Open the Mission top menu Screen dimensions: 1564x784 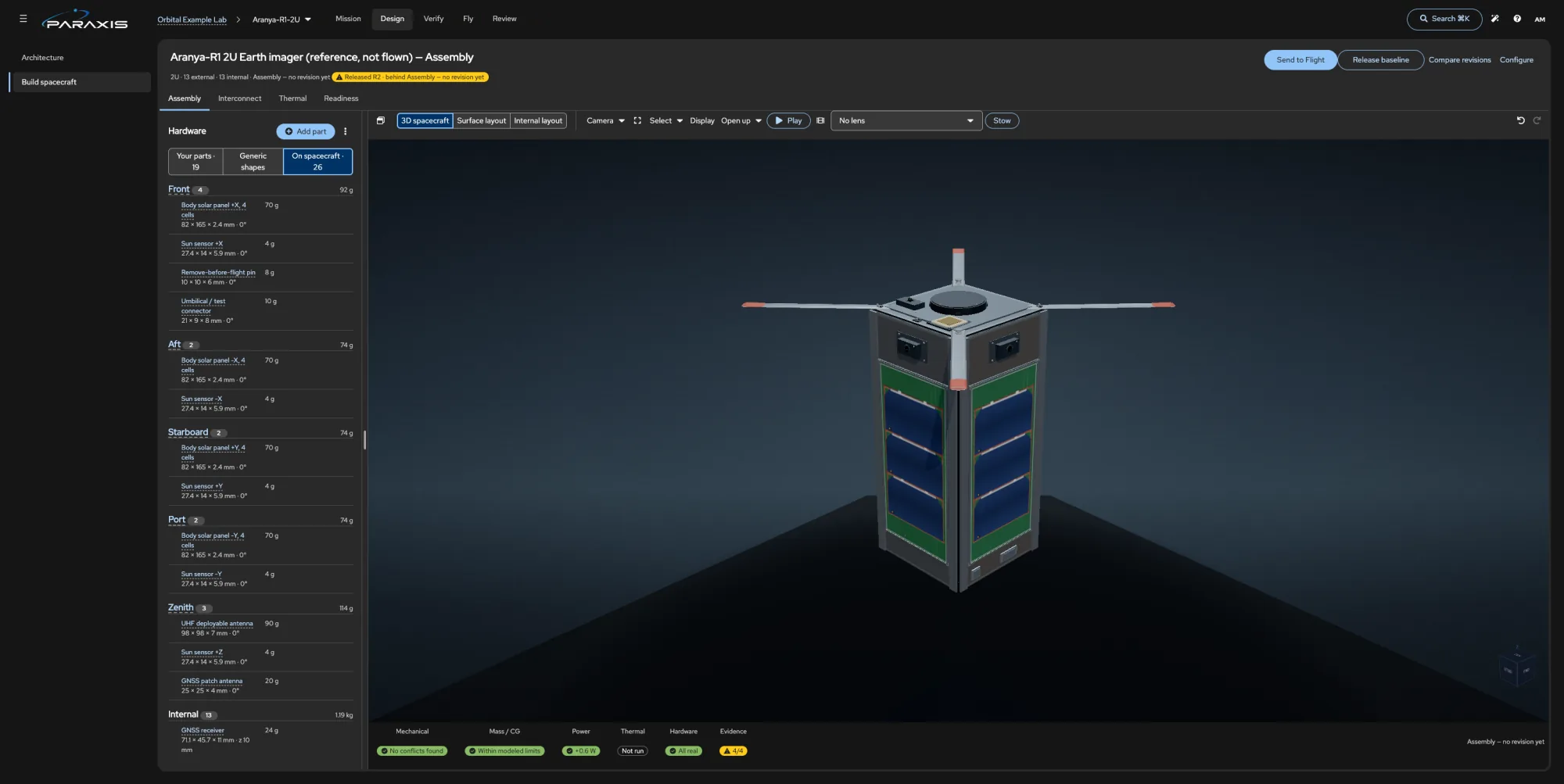(x=348, y=19)
